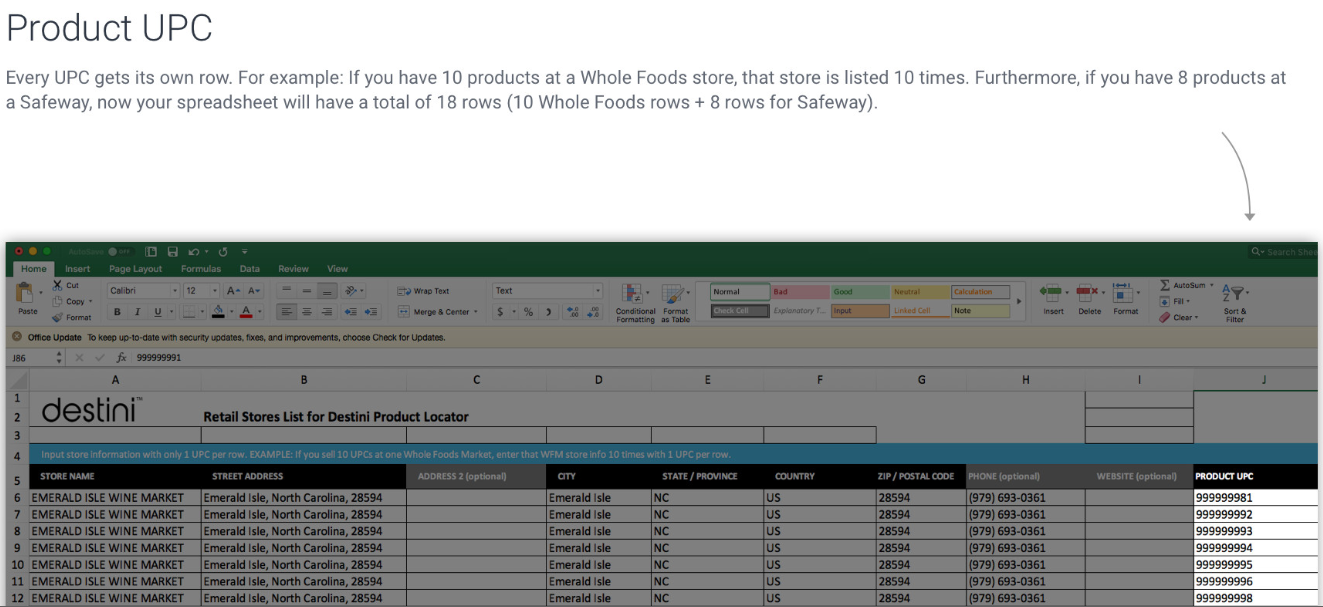Expand the AutoSum dropdown
This screenshot has width=1323, height=607.
point(1212,286)
